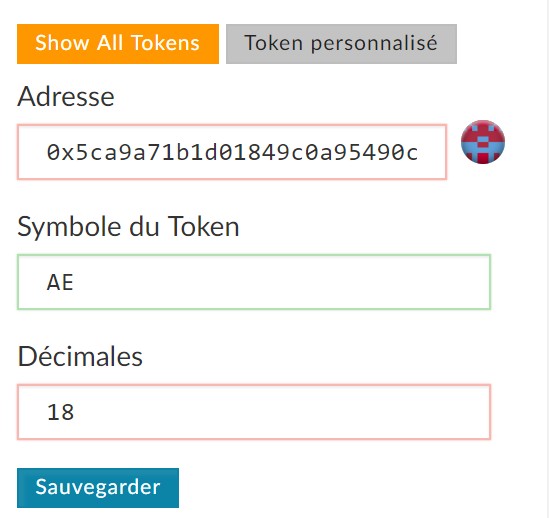Screen dimensions: 549x518
Task: Click the 0x5ca9a71b address text
Action: [x=232, y=152]
